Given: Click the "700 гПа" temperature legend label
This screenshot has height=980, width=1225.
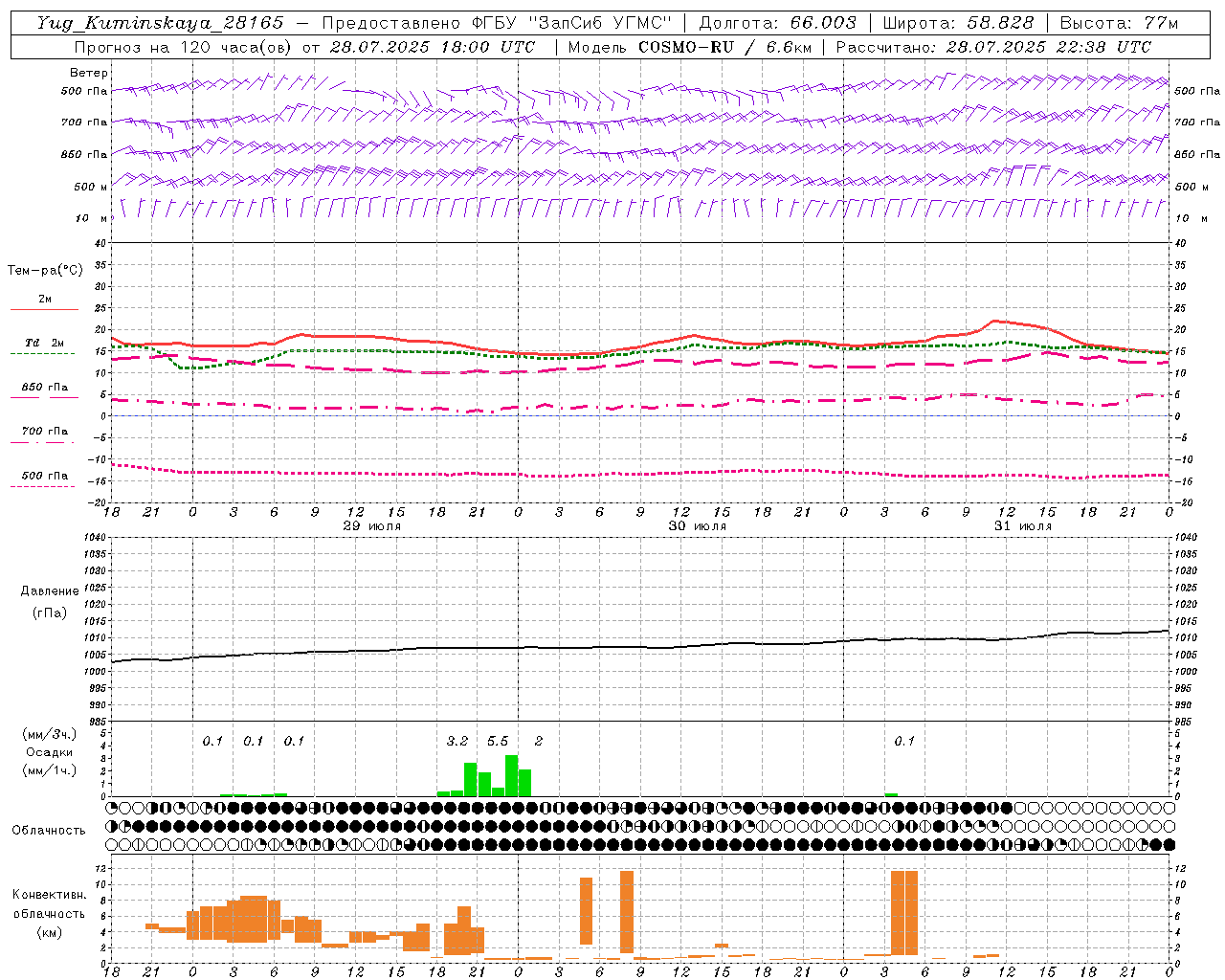Looking at the screenshot, I should point(44,431).
